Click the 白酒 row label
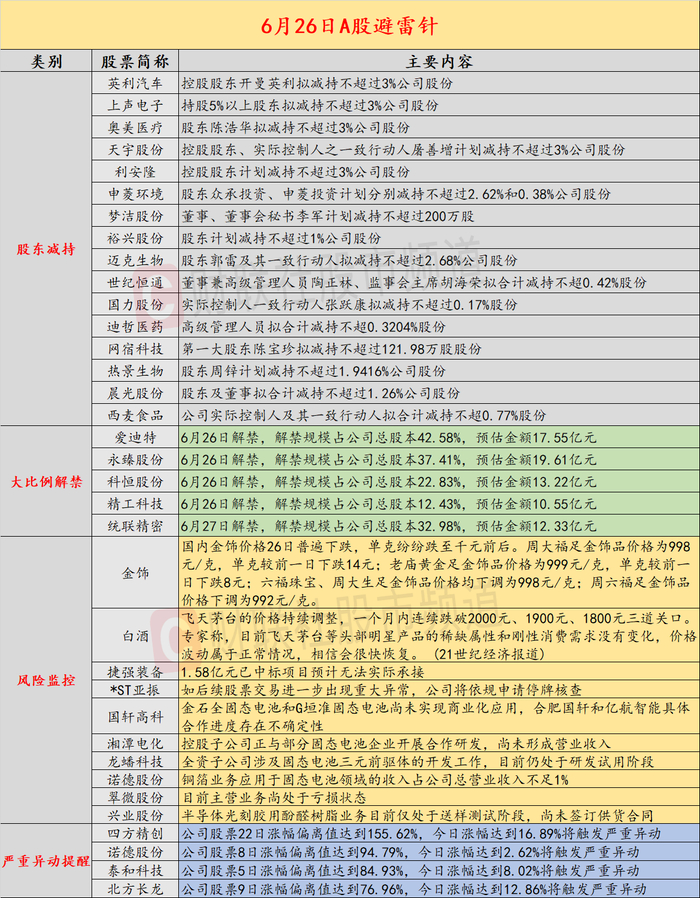The width and height of the screenshot is (700, 898). click(x=135, y=636)
